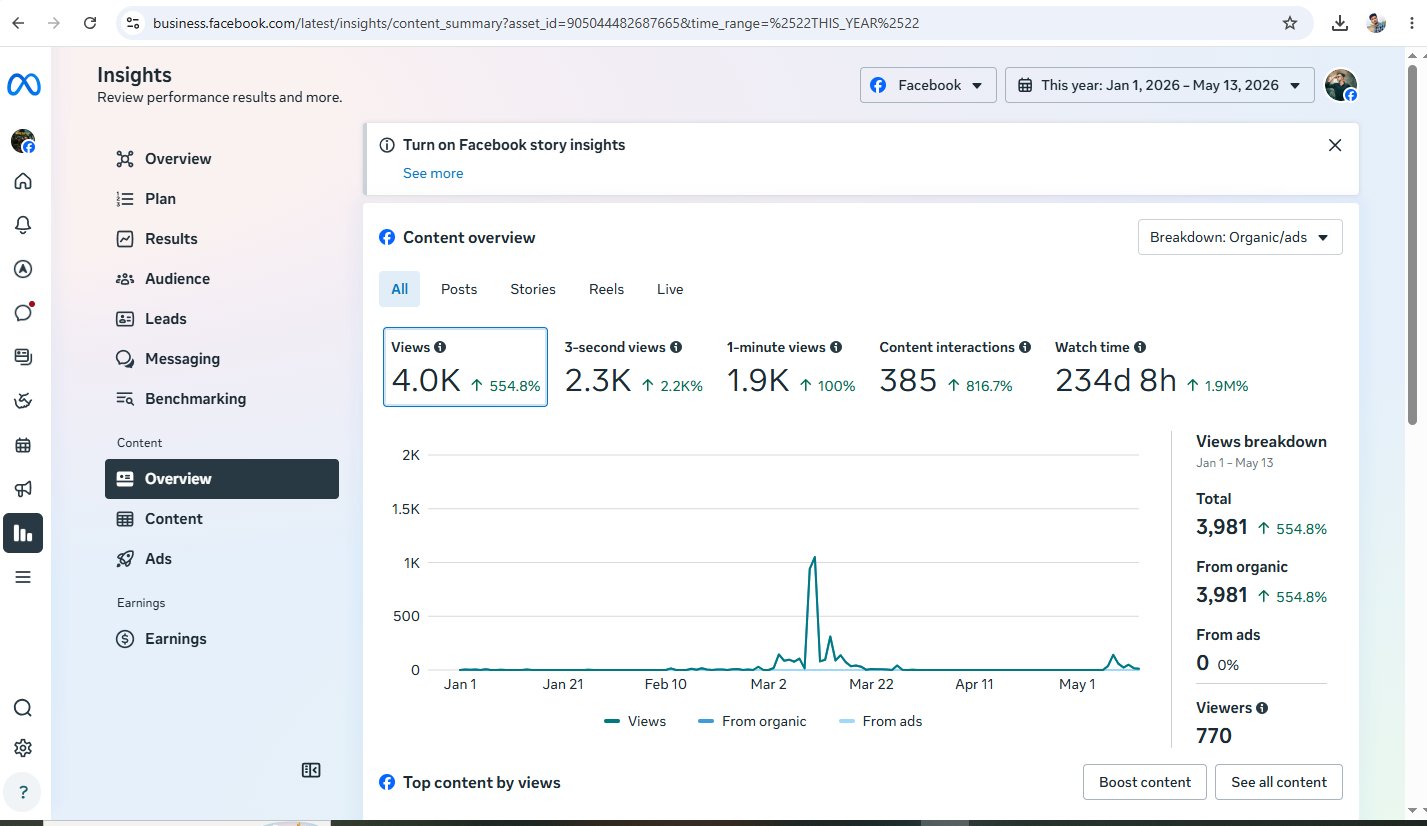The height and width of the screenshot is (826, 1427).
Task: Expand the Breakdown: Organic/ads dropdown
Action: 1240,237
